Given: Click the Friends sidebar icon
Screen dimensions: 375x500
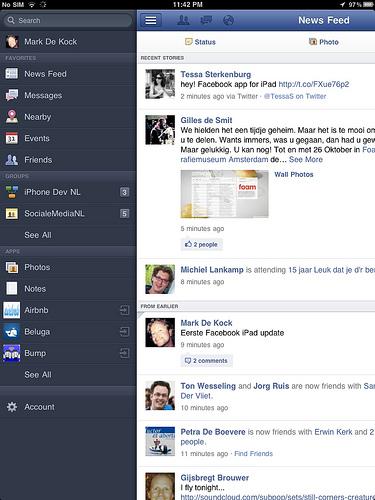Looking at the screenshot, I should tap(12, 160).
